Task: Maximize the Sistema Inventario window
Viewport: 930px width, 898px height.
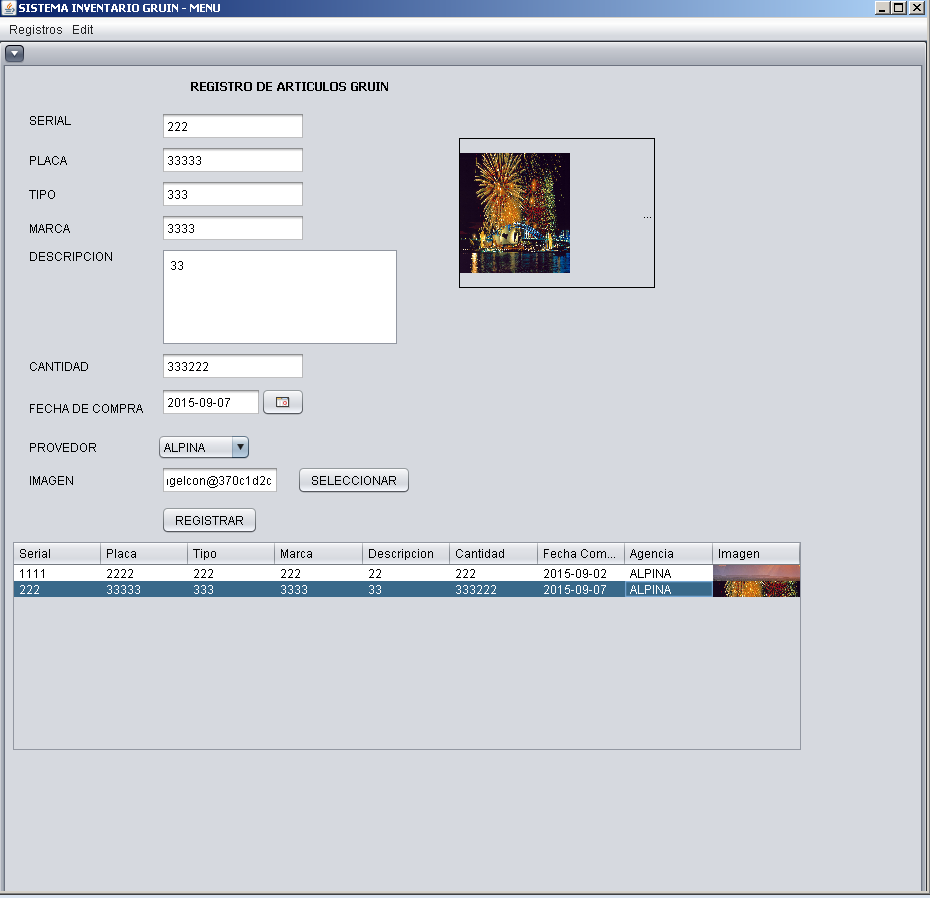Action: pos(899,8)
